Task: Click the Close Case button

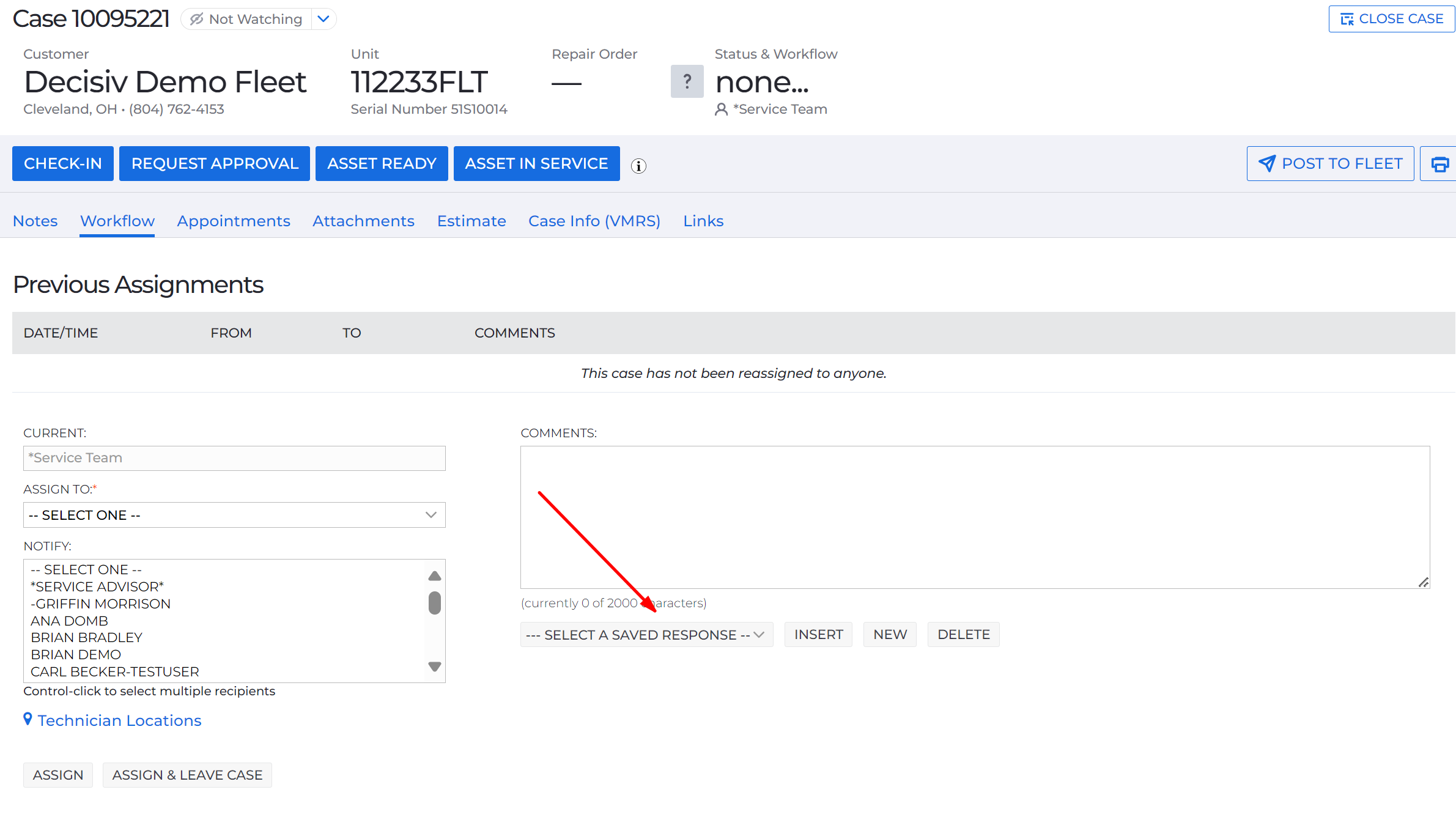Action: [1391, 19]
